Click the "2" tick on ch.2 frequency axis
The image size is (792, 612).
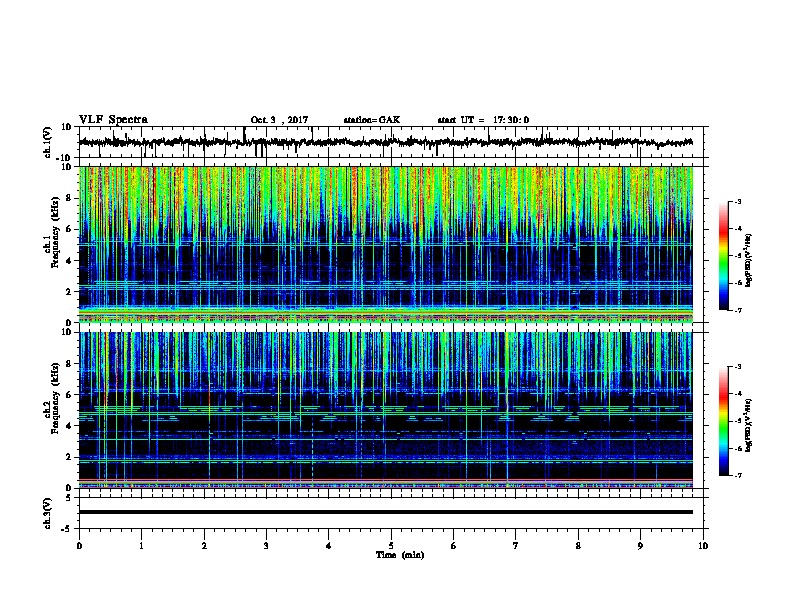tap(69, 457)
